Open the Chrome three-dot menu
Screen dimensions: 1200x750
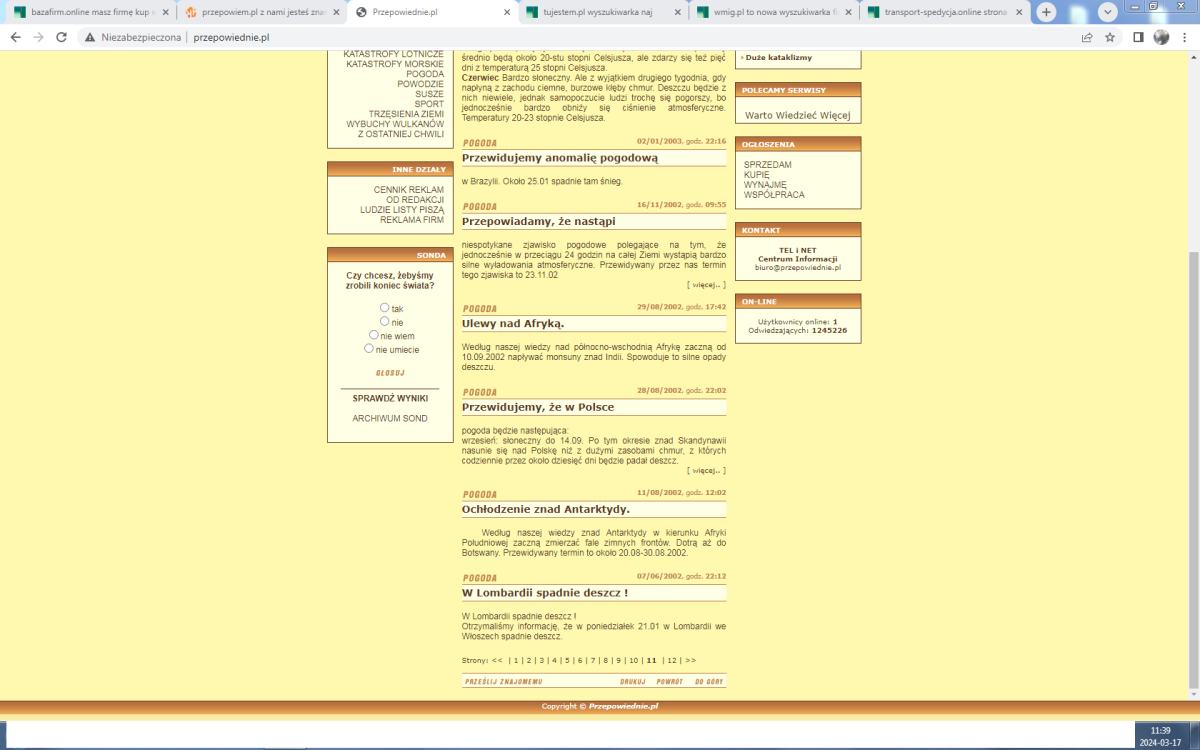(1185, 37)
